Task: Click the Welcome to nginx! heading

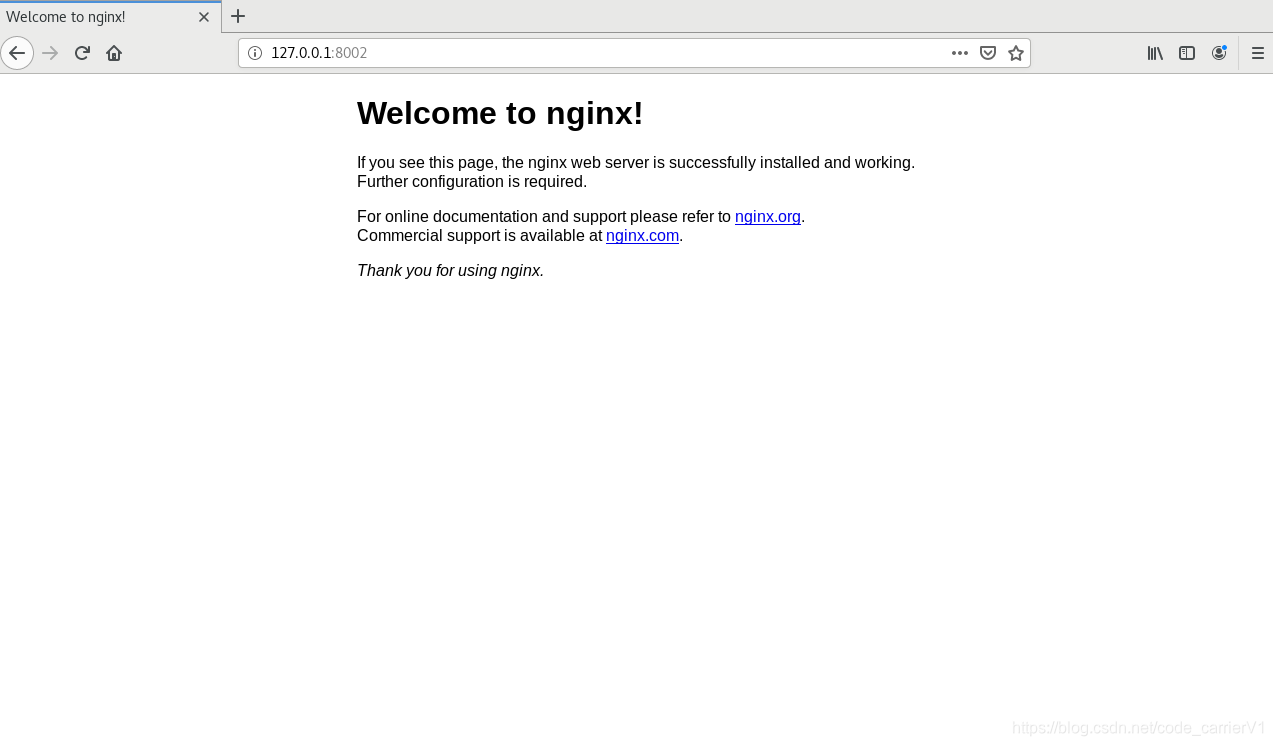Action: [500, 113]
